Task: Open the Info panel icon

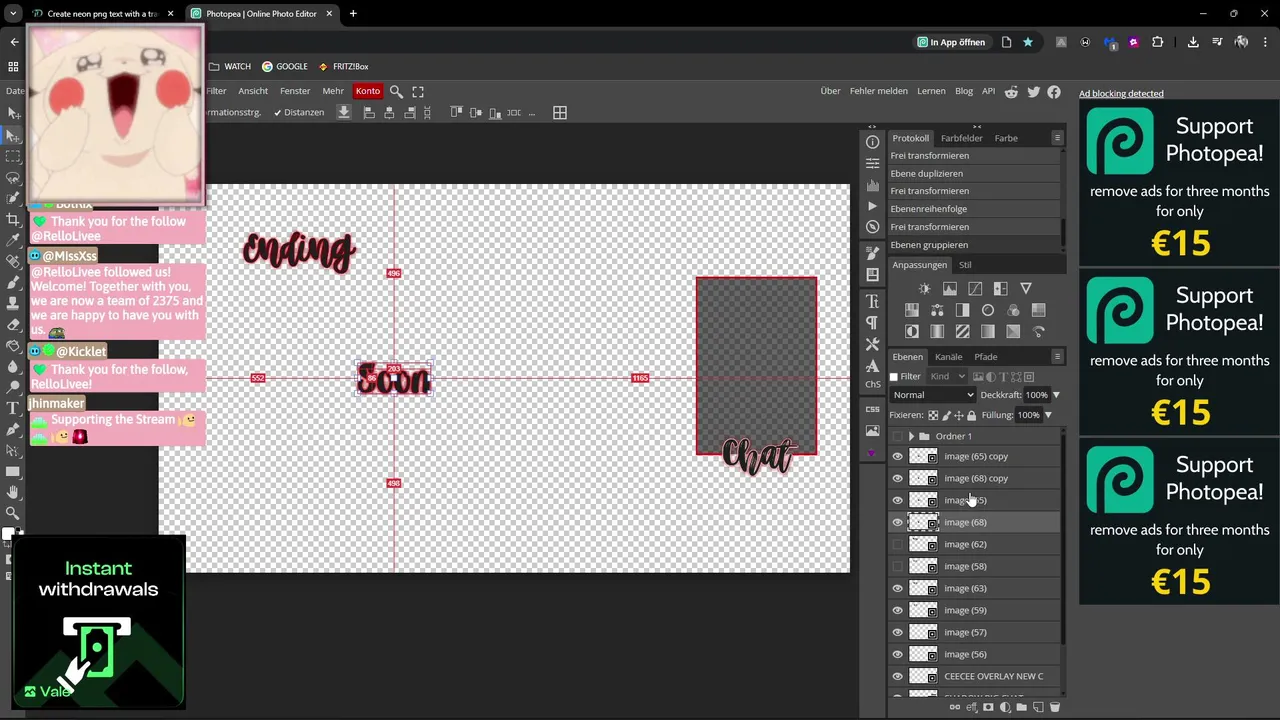Action: (x=872, y=142)
